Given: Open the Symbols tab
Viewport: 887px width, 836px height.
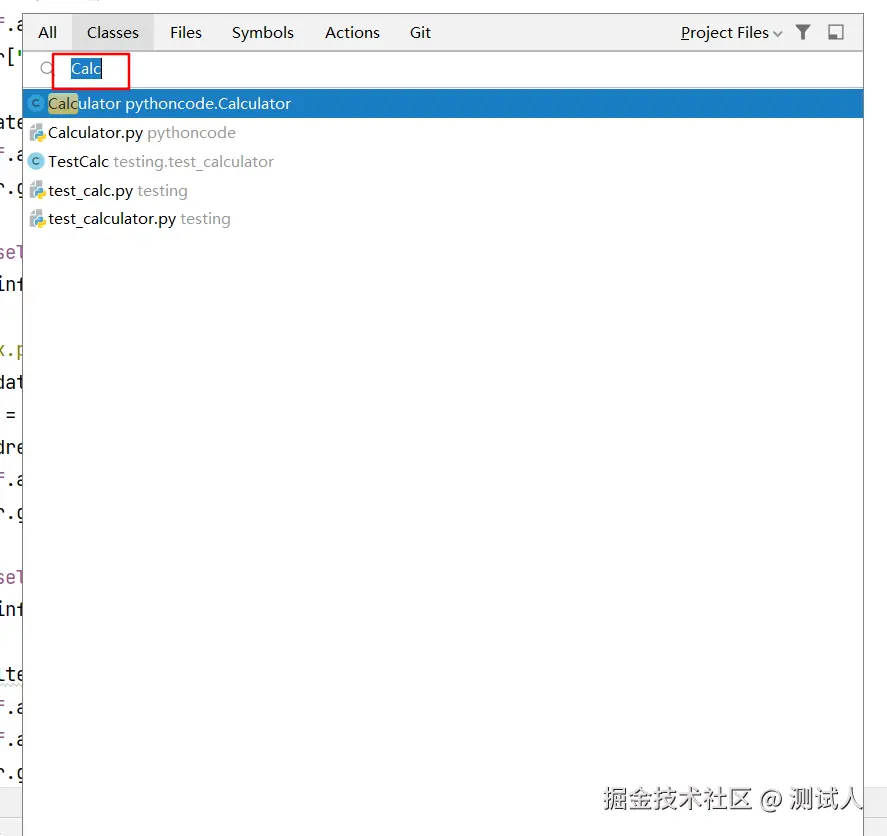Looking at the screenshot, I should 262,33.
